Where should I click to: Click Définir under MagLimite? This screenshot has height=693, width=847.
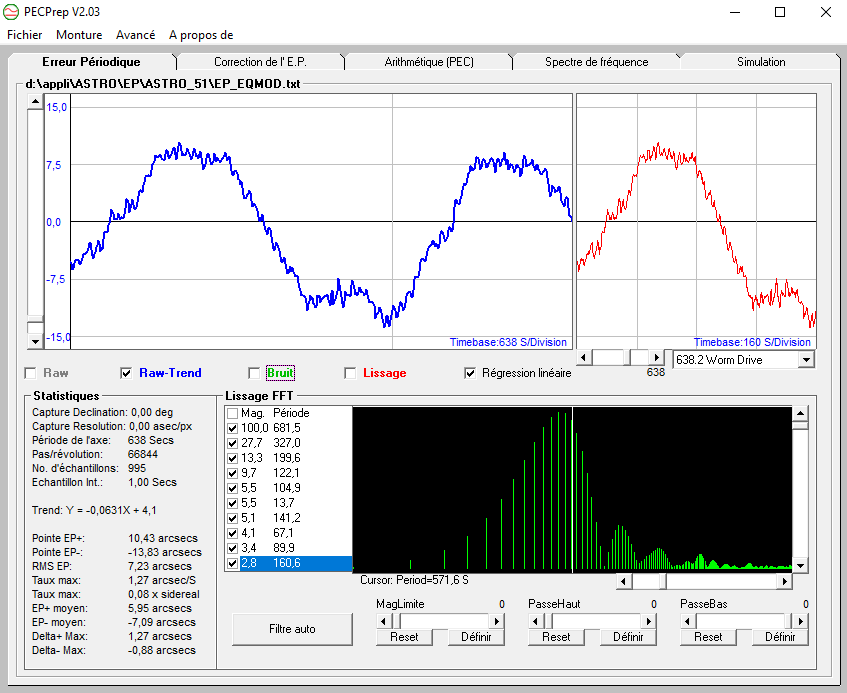(476, 637)
